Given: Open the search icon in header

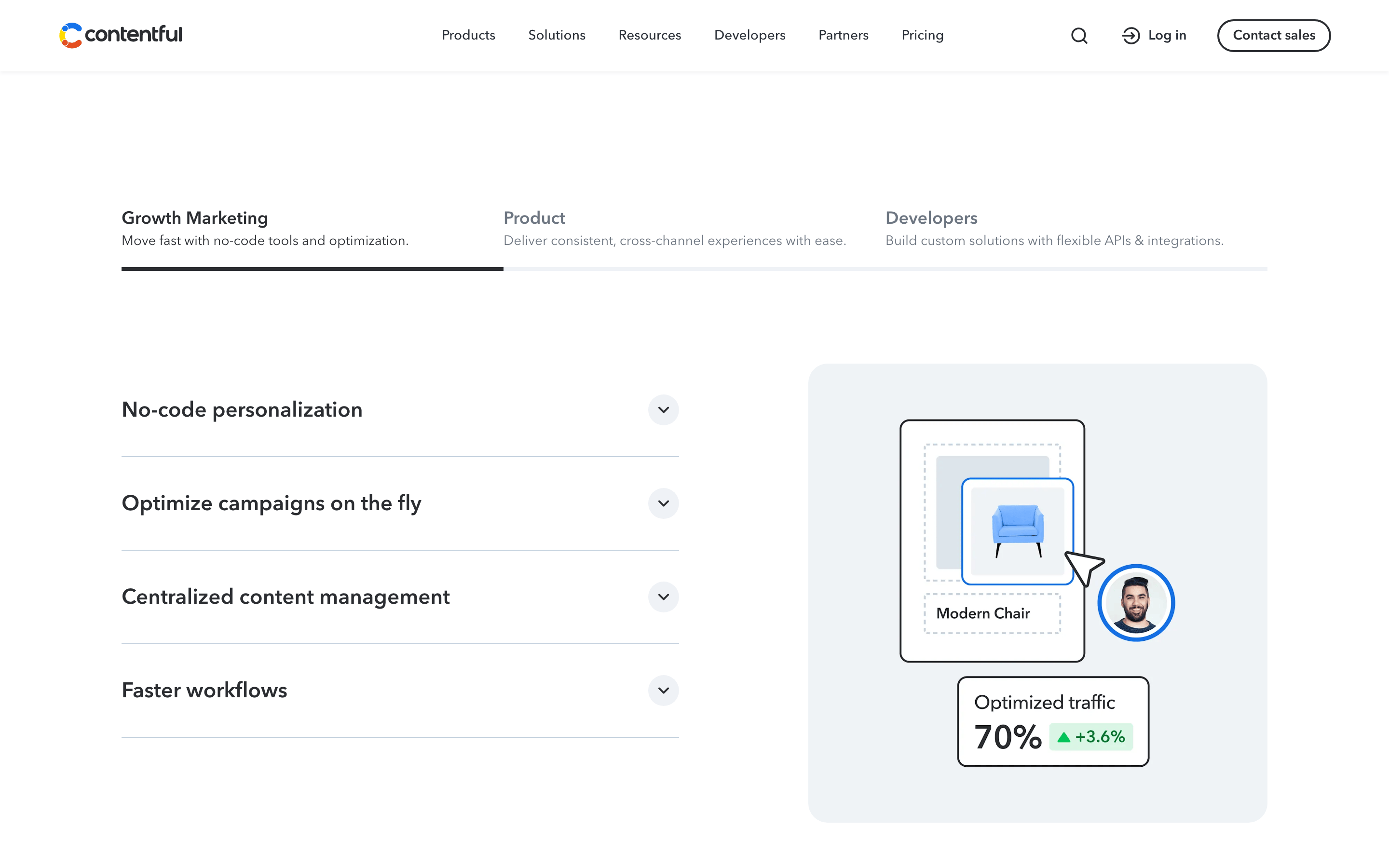Looking at the screenshot, I should point(1079,36).
